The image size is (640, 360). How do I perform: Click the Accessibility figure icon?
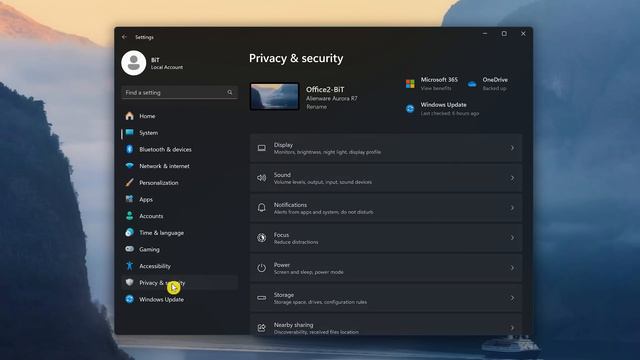[129, 266]
